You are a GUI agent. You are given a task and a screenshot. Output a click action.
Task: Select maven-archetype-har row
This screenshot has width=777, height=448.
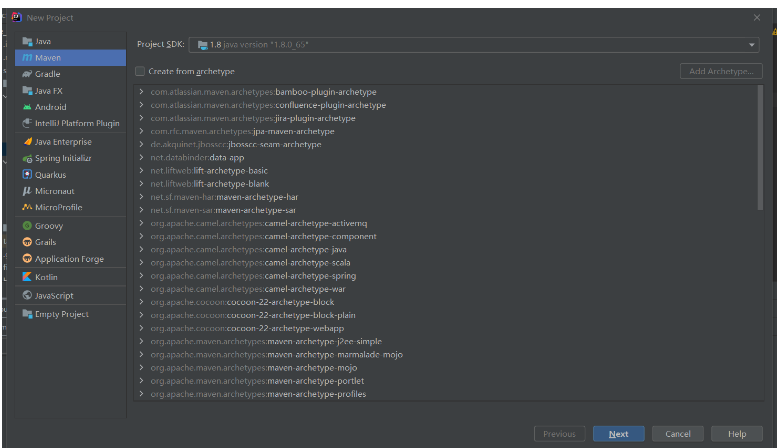point(445,197)
